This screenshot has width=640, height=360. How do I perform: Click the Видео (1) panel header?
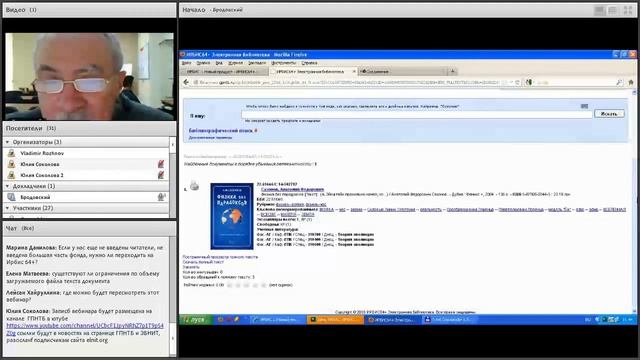pos(89,10)
